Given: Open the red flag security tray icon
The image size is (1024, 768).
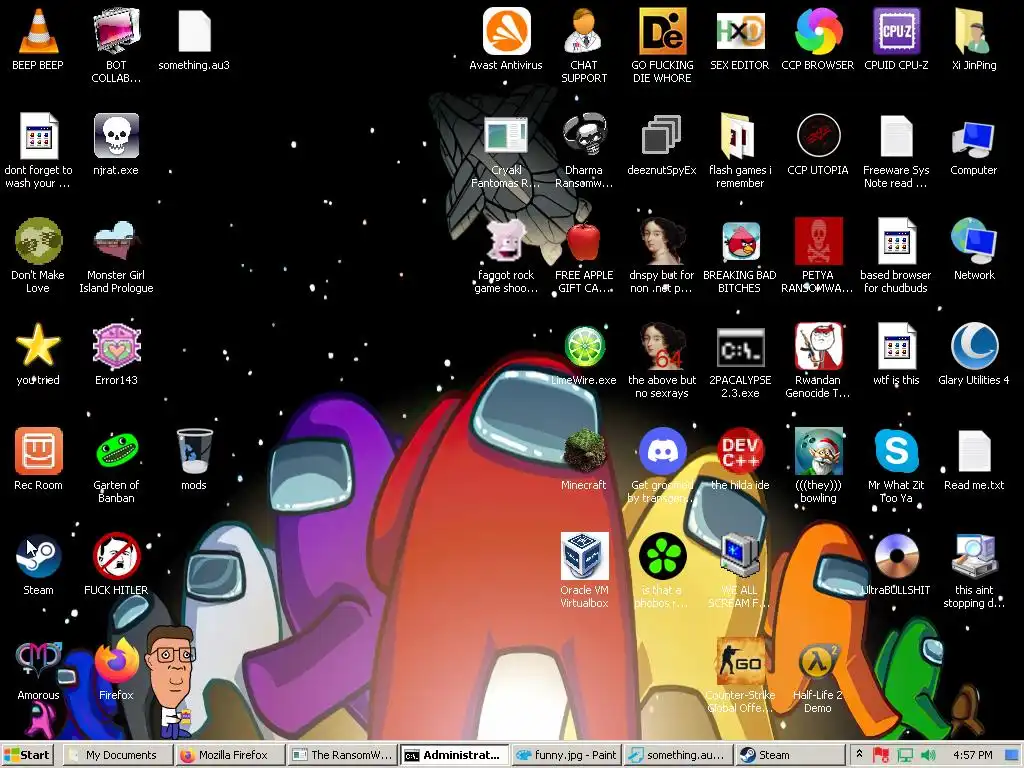Looking at the screenshot, I should (881, 756).
